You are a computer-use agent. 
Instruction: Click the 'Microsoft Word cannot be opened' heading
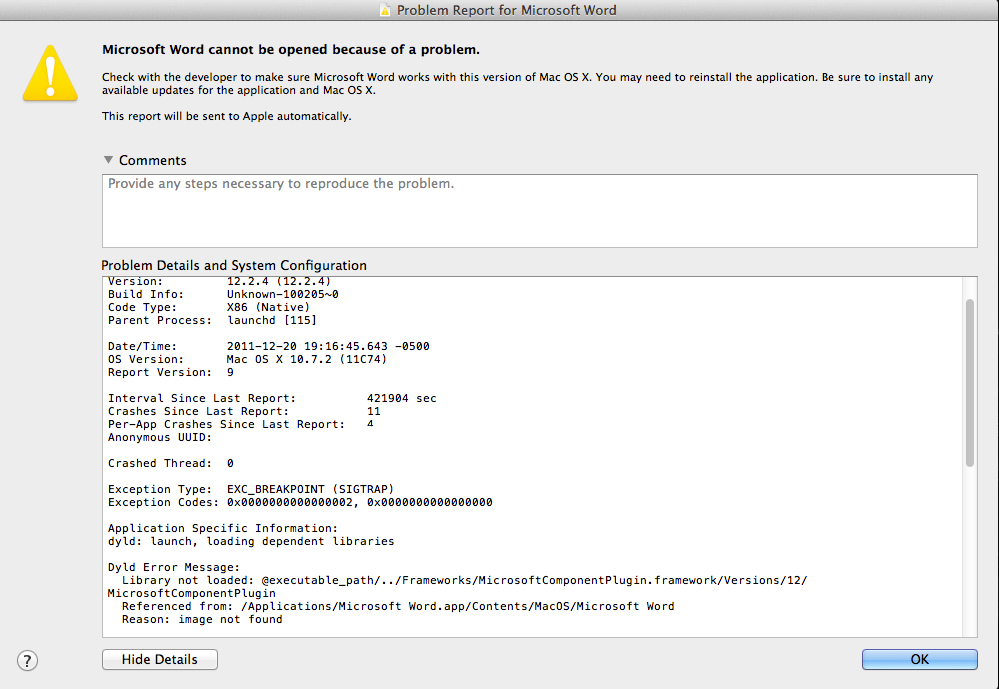click(x=291, y=50)
